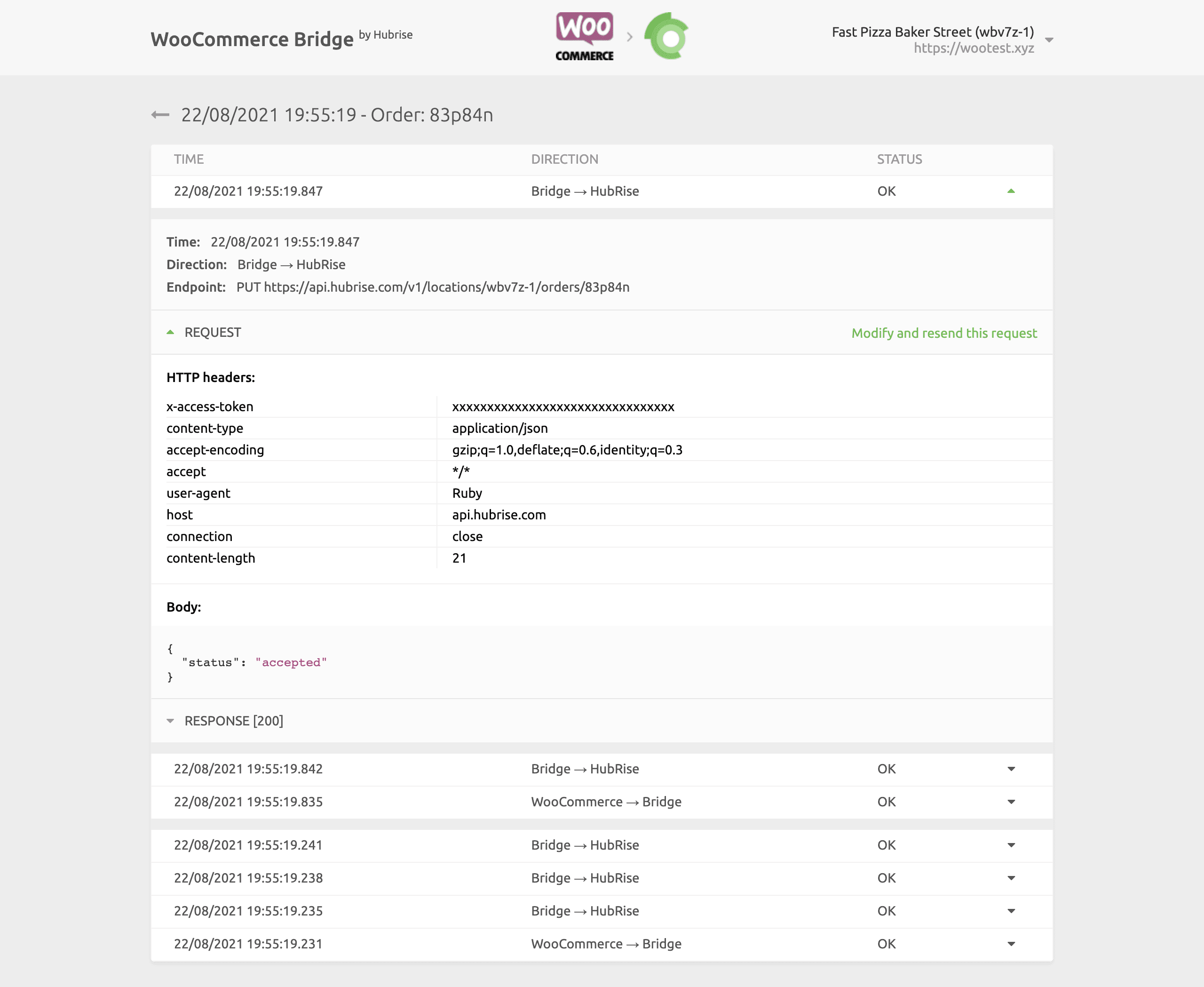Click the WooCommerce Bridge title

pyautogui.click(x=251, y=39)
